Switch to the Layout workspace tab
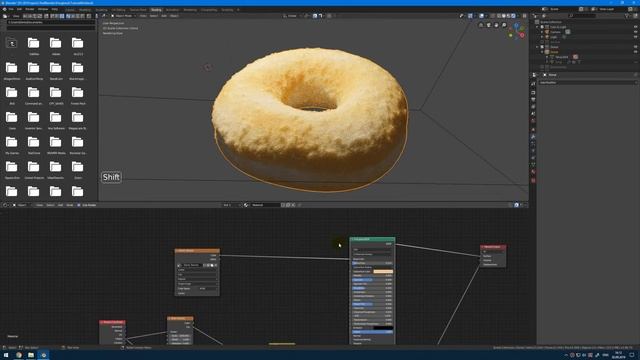The image size is (640, 360). click(70, 9)
